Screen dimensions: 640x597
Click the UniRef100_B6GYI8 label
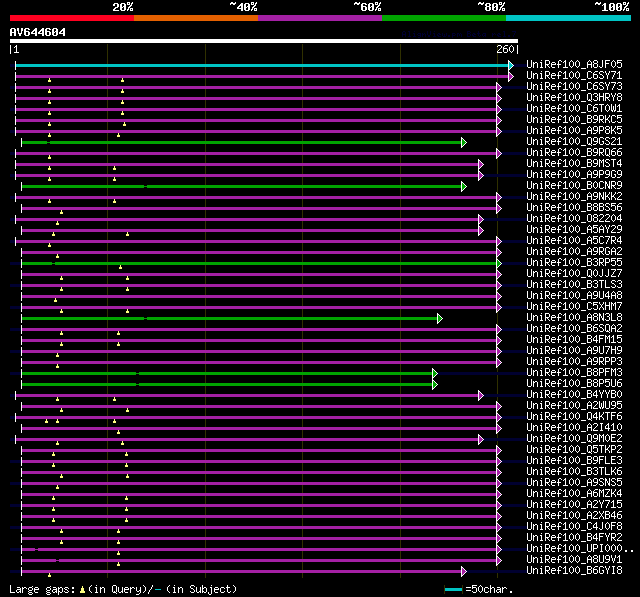click(x=574, y=571)
